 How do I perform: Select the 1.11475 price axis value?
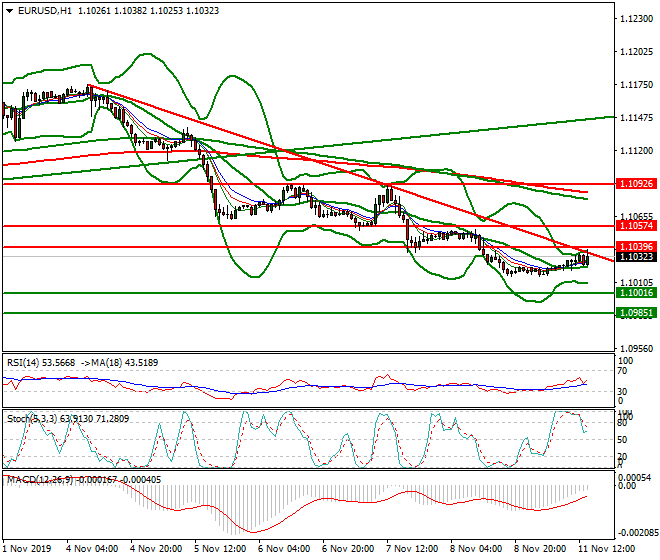tap(636, 118)
